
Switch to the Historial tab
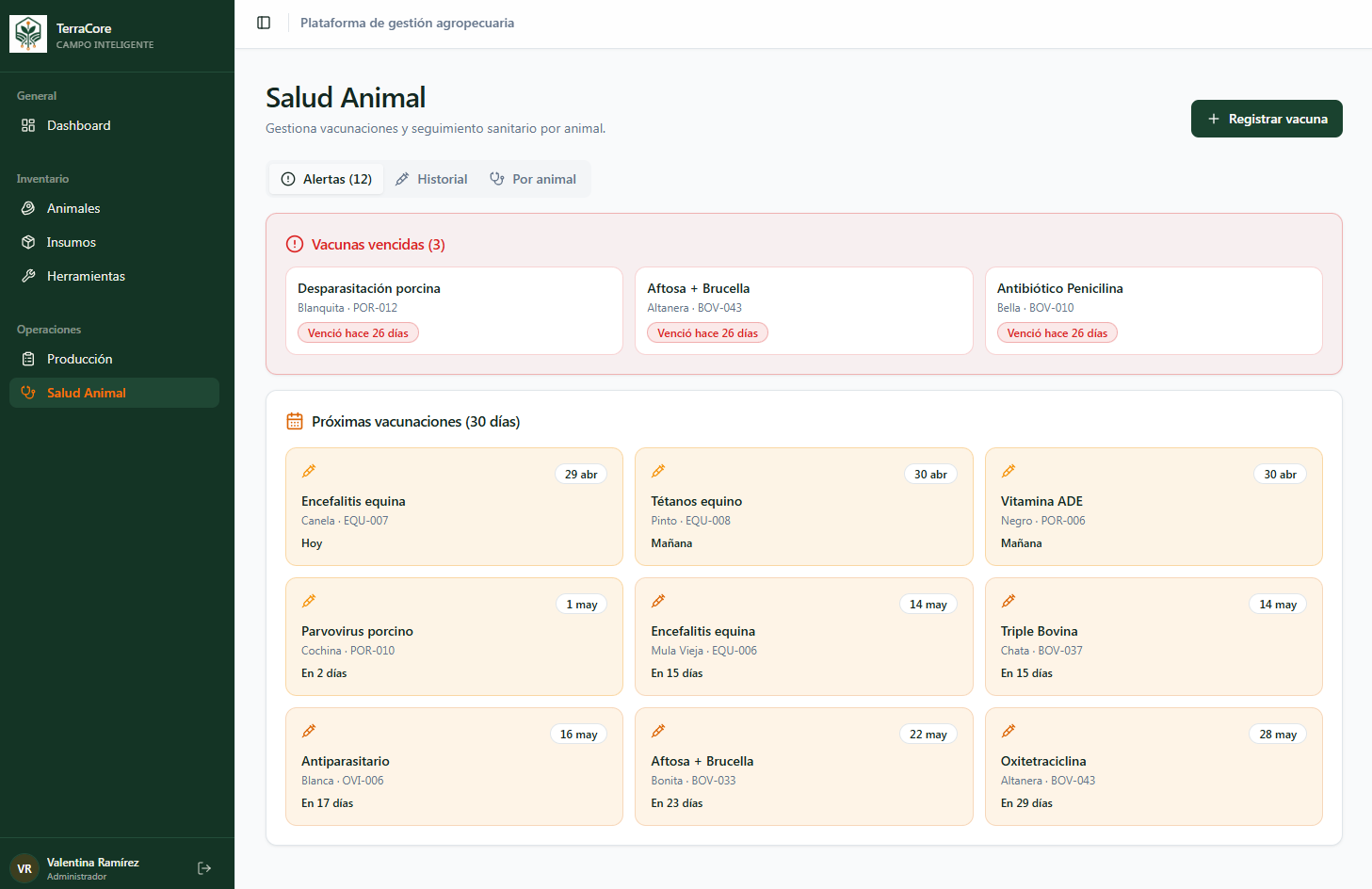click(431, 179)
